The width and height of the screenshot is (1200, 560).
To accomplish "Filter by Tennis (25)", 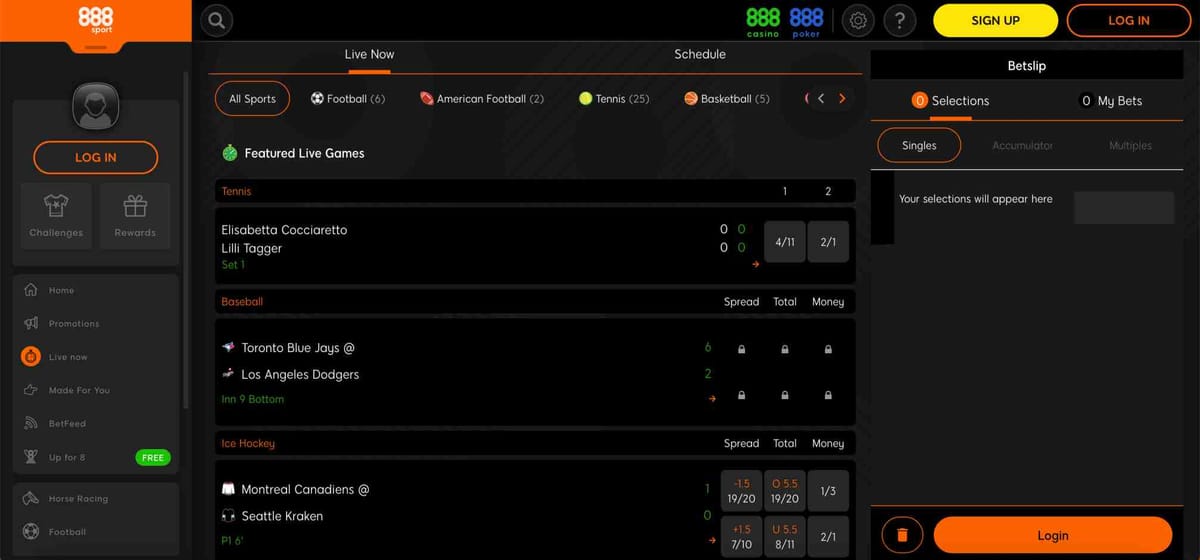I will [x=614, y=99].
